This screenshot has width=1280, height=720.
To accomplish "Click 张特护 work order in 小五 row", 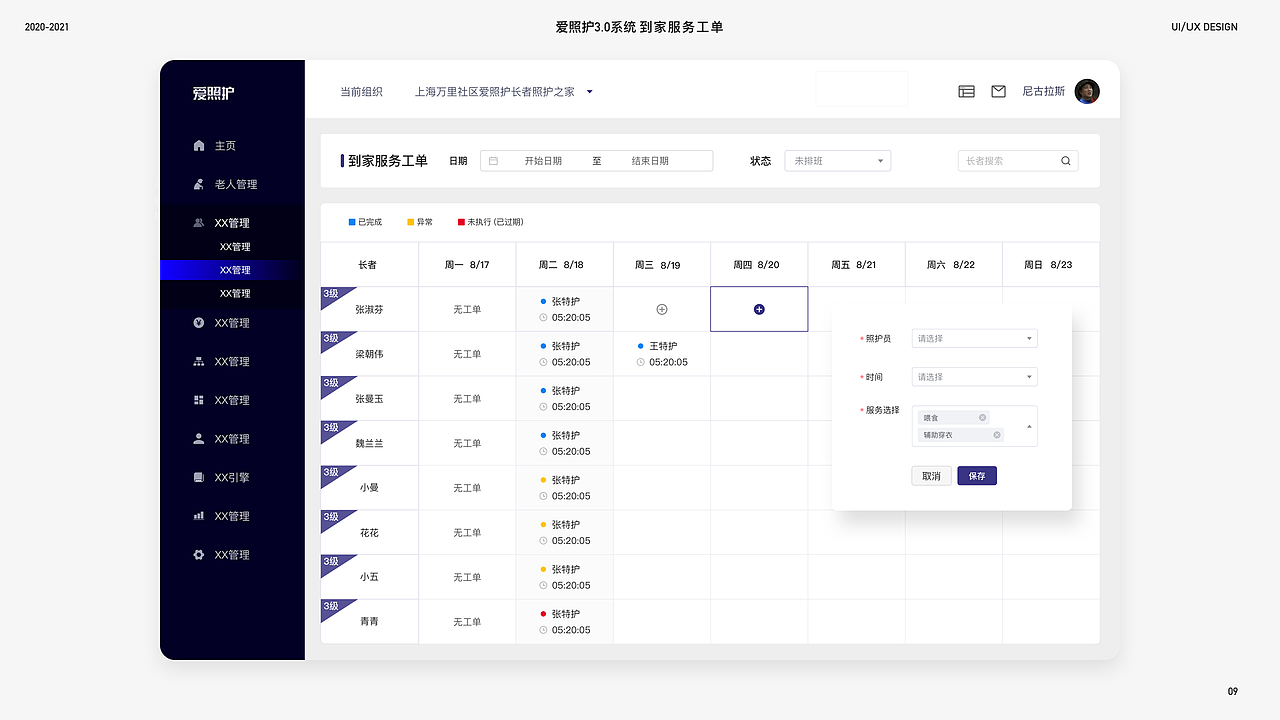I will [x=565, y=577].
